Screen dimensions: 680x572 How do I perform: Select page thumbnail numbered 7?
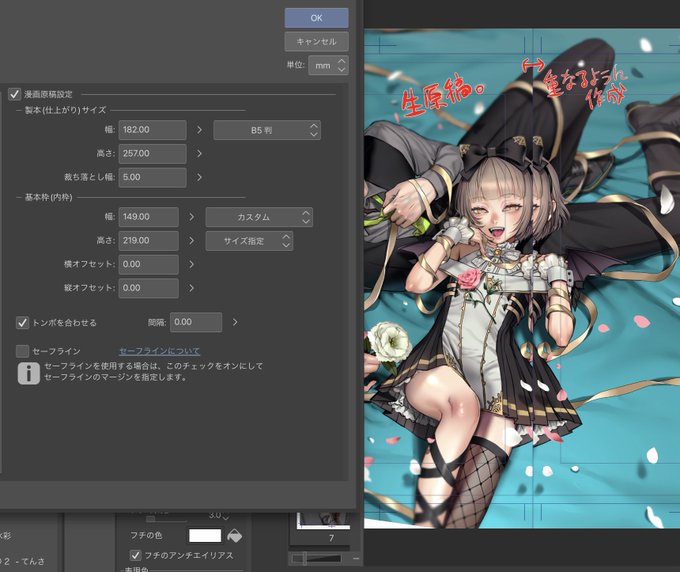324,521
